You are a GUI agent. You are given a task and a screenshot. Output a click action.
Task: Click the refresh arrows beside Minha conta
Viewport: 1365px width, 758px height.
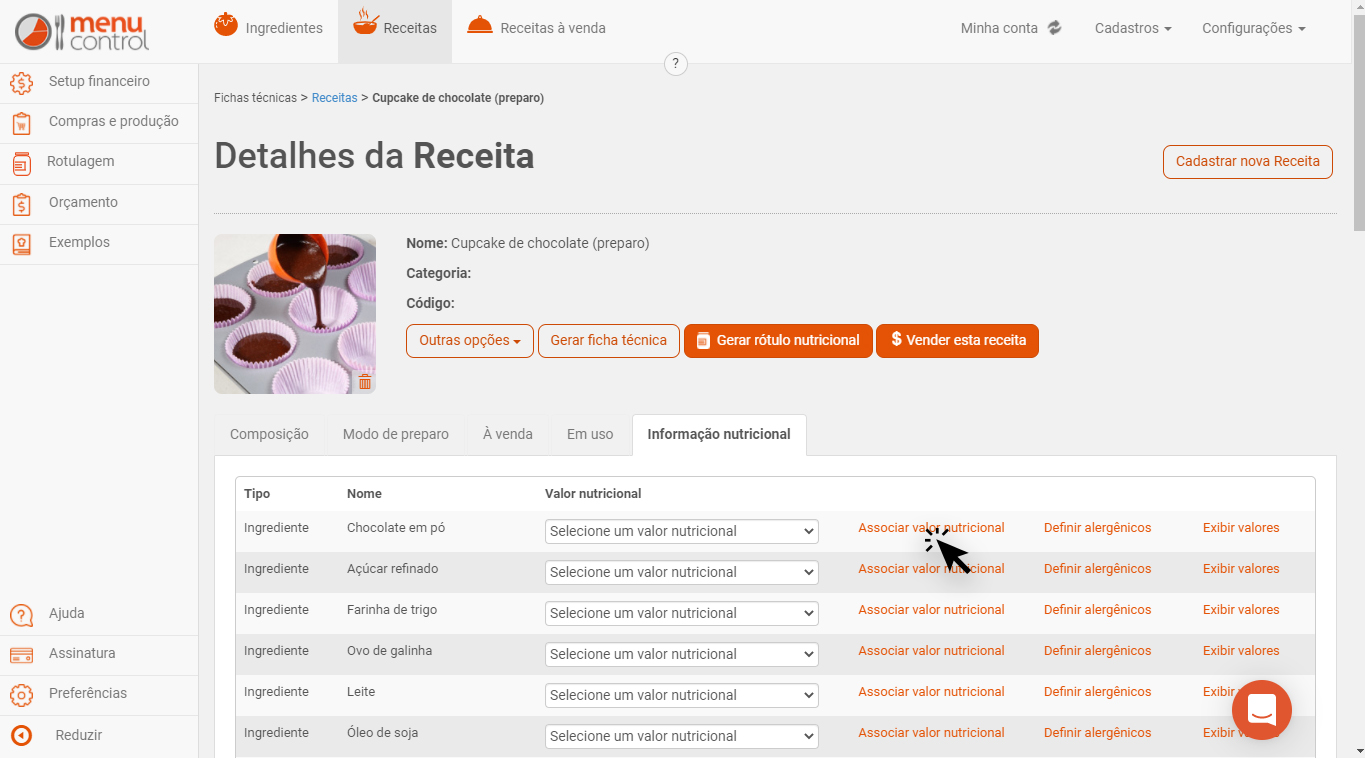pyautogui.click(x=1054, y=28)
